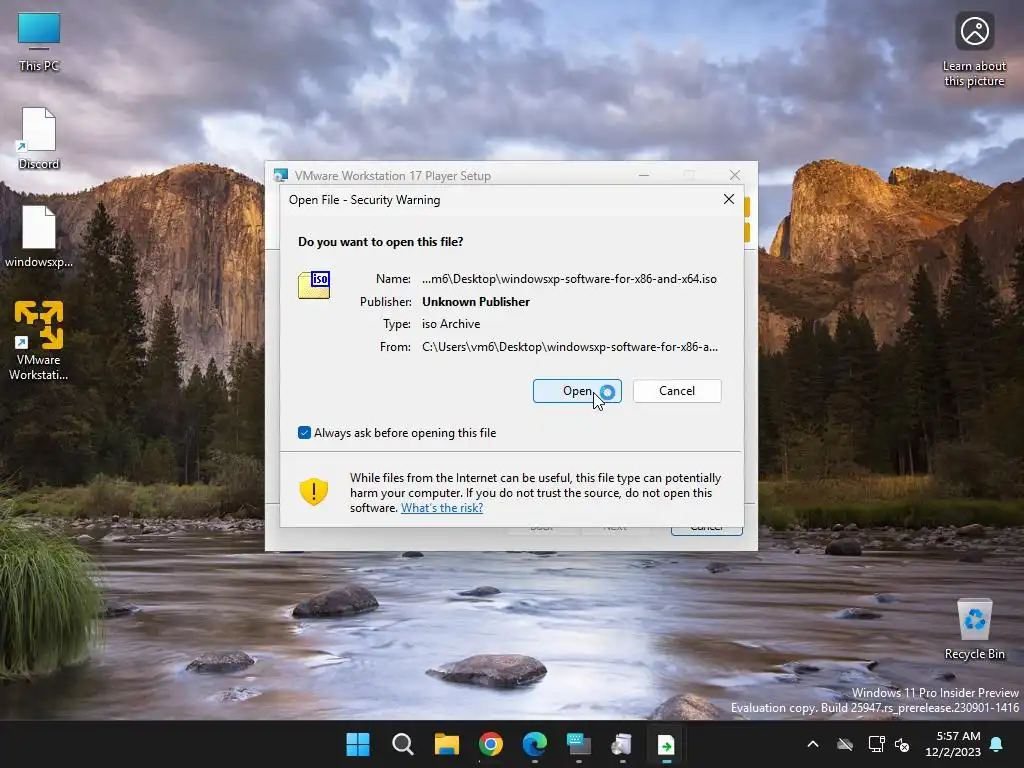
Task: Open the What's the risk? link
Action: tap(441, 508)
